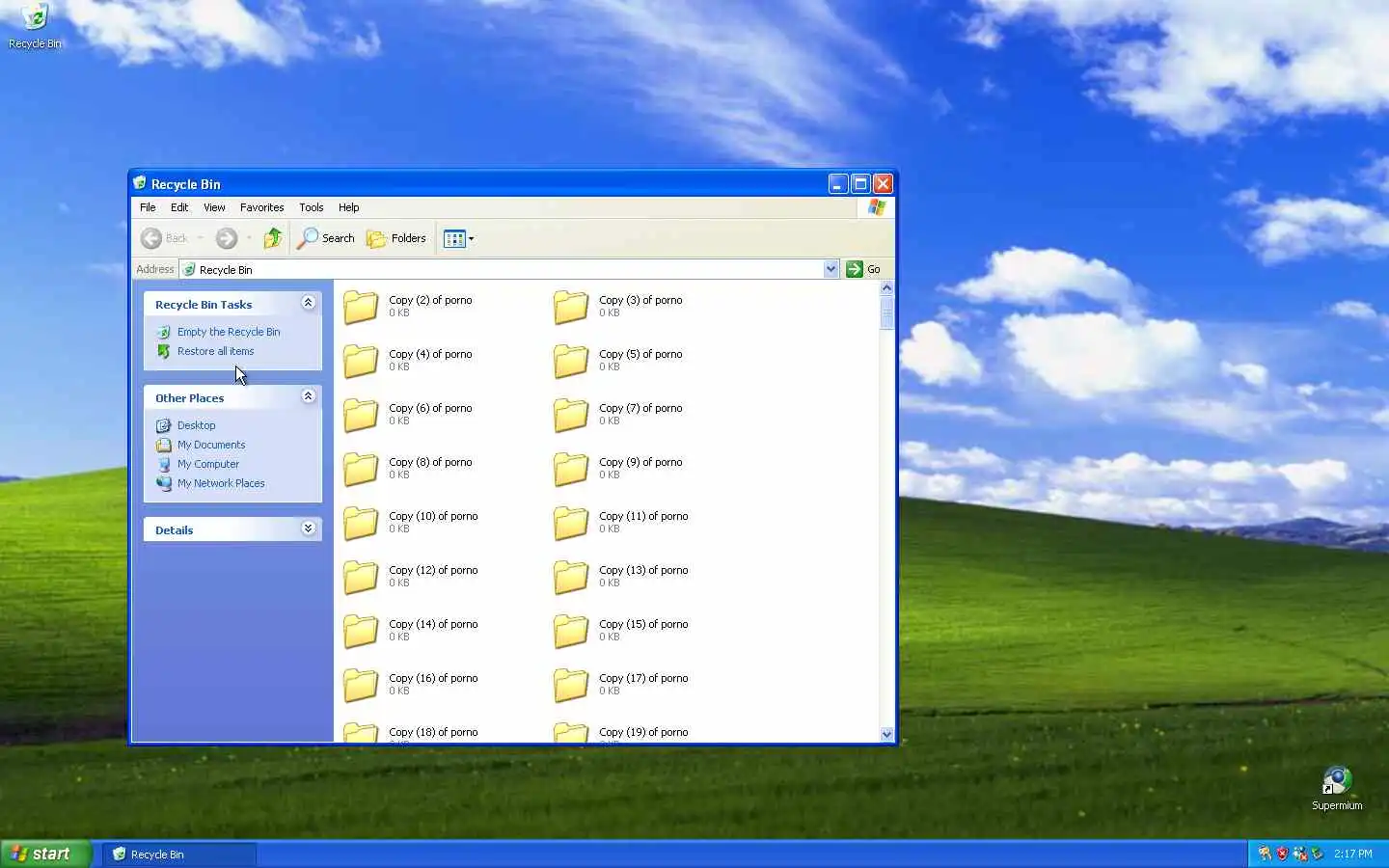Image resolution: width=1389 pixels, height=868 pixels.
Task: Click the Forward navigation arrow
Action: (227, 238)
